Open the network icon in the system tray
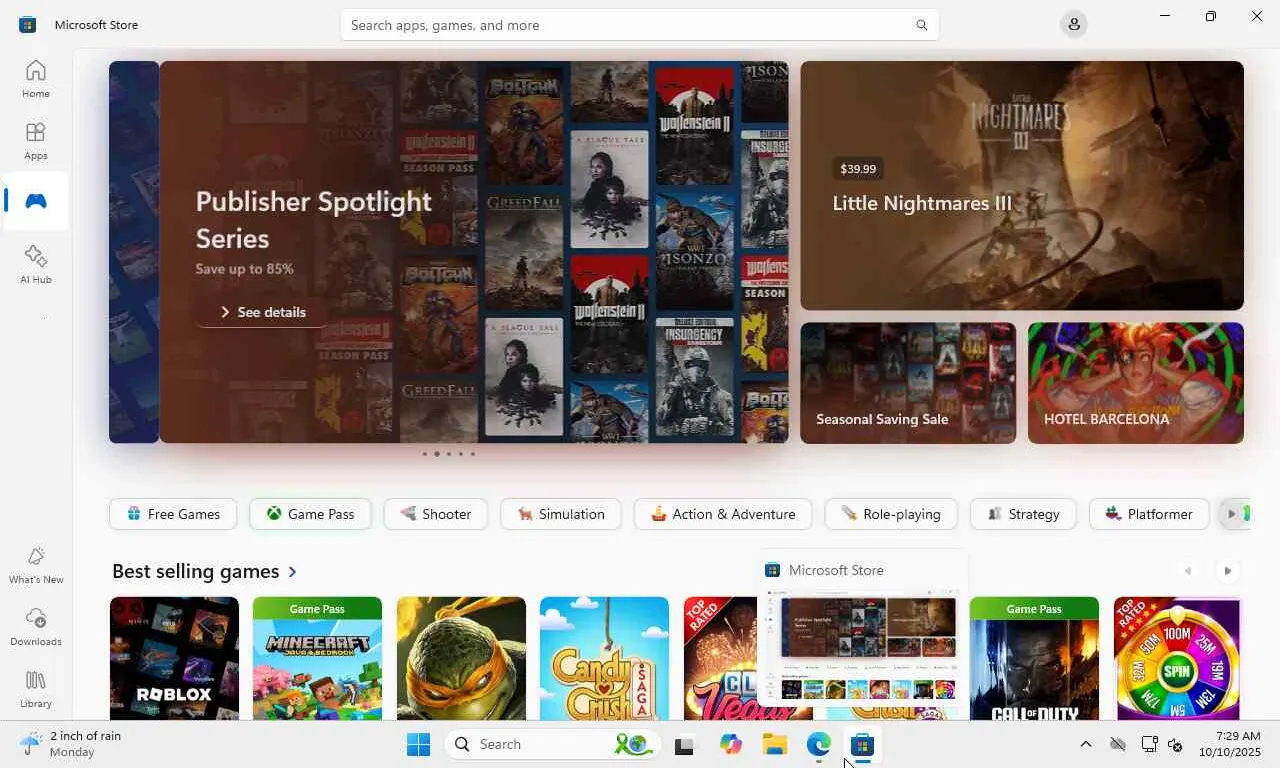1280x768 pixels. (x=1150, y=744)
